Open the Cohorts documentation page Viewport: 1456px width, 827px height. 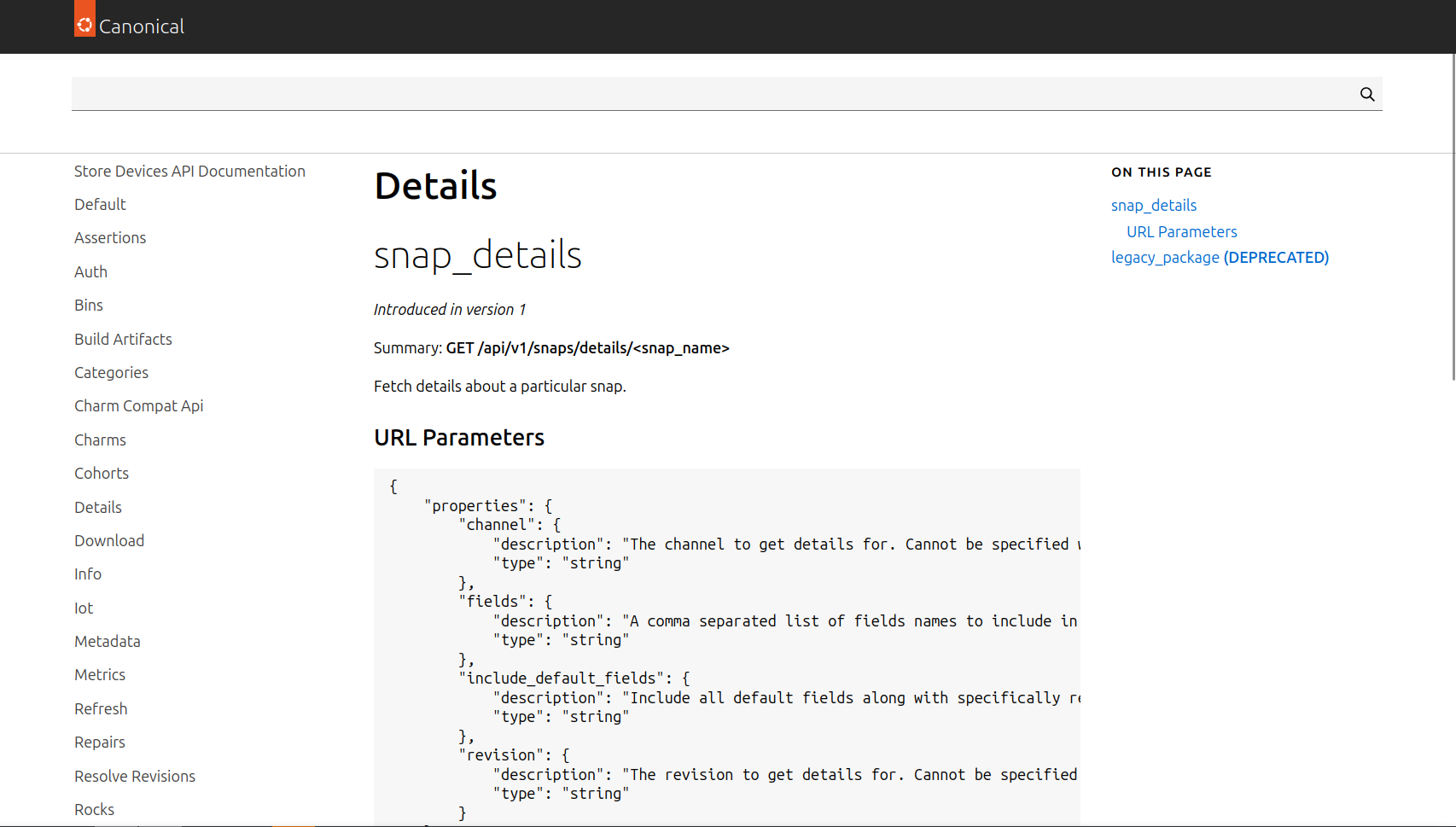coord(102,474)
